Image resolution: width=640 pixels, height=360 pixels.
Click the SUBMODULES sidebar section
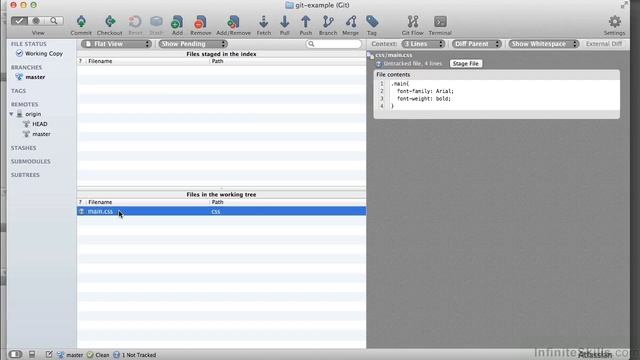(x=31, y=161)
